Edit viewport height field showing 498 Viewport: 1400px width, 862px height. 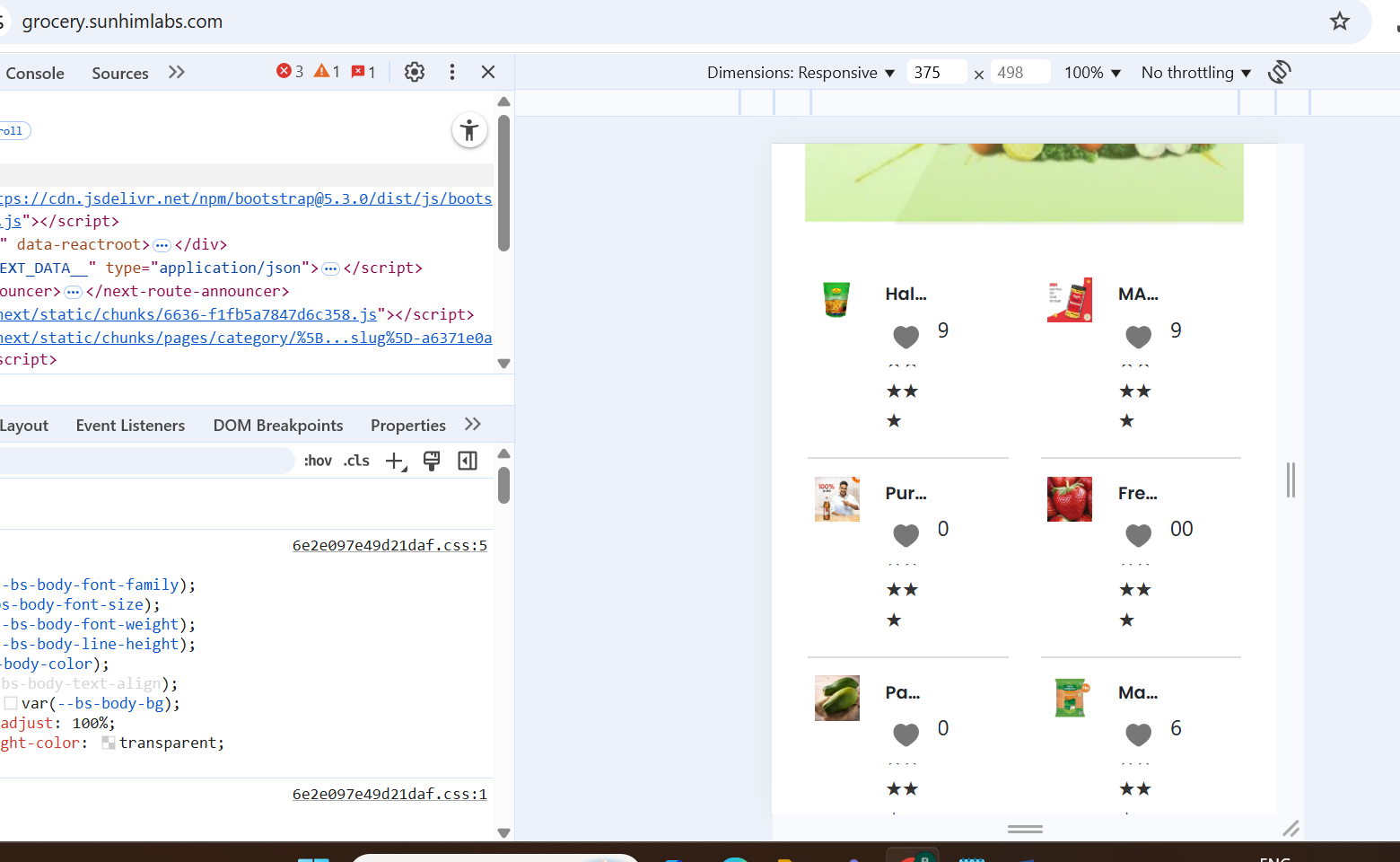click(1019, 72)
